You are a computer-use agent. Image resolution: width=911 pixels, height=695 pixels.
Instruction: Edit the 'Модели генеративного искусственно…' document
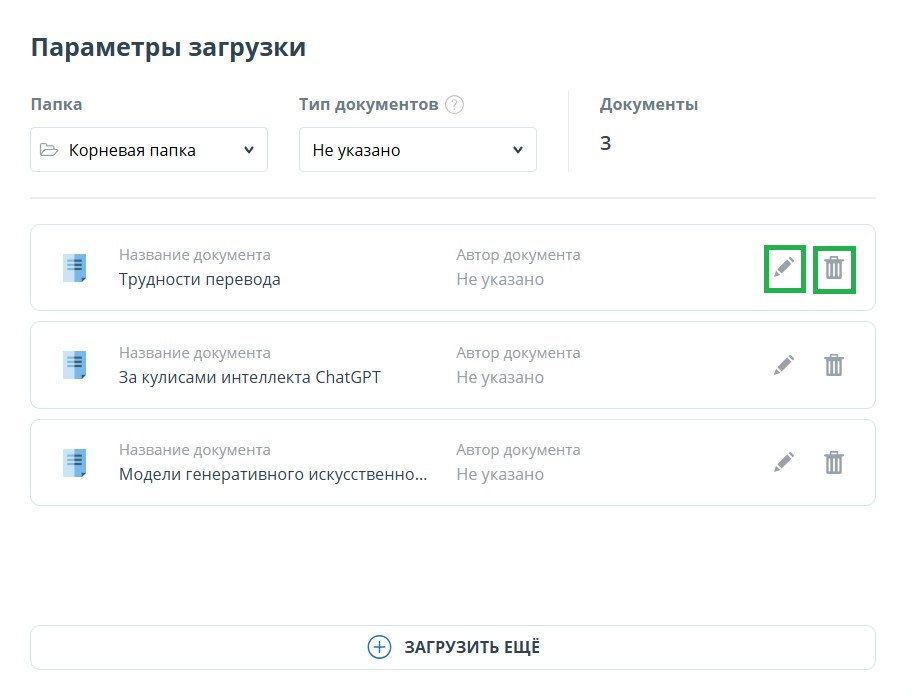coord(784,462)
